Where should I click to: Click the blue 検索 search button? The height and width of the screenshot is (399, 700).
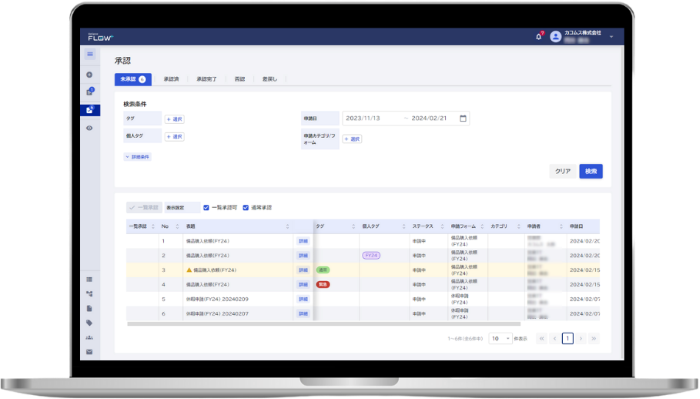(x=591, y=171)
